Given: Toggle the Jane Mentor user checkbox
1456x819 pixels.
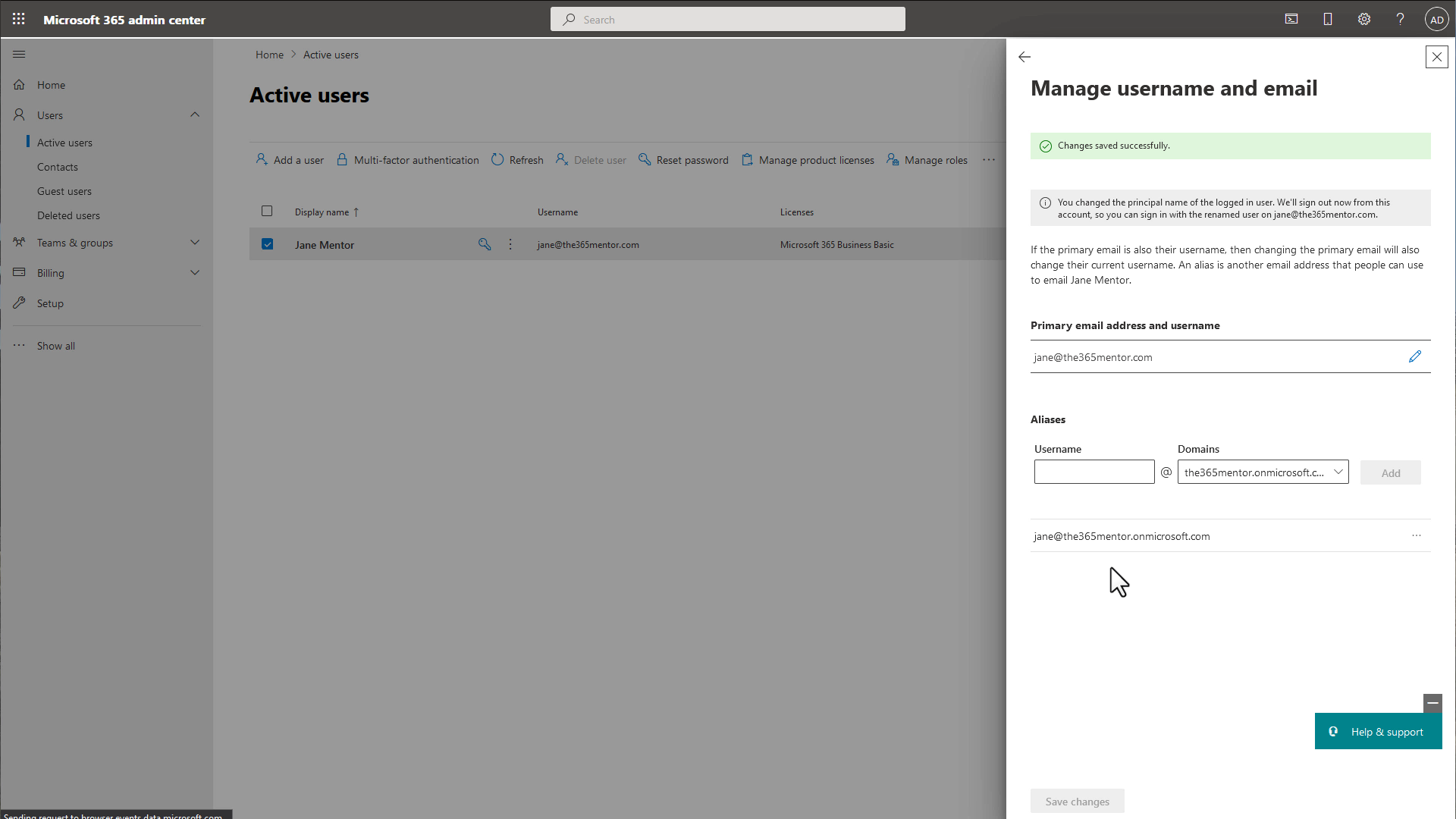Looking at the screenshot, I should (267, 244).
